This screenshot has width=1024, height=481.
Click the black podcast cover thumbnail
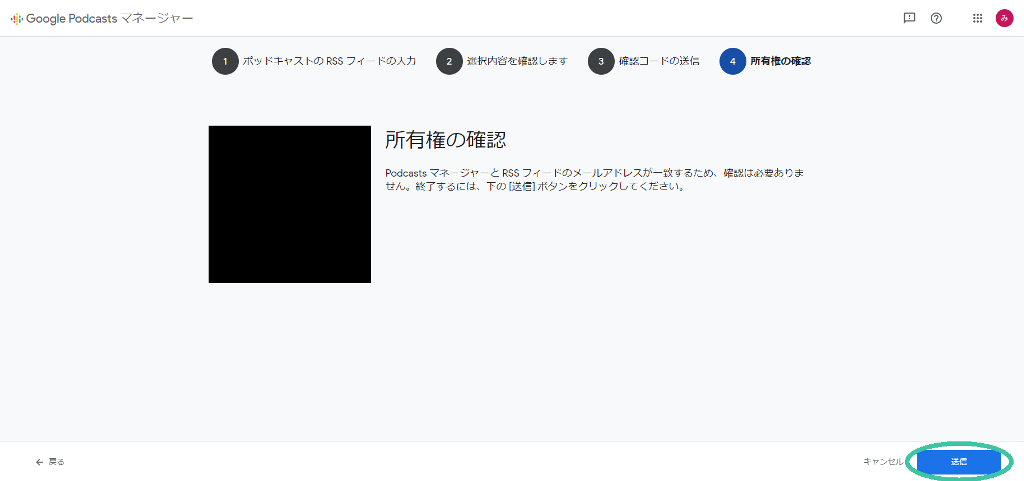pos(290,204)
